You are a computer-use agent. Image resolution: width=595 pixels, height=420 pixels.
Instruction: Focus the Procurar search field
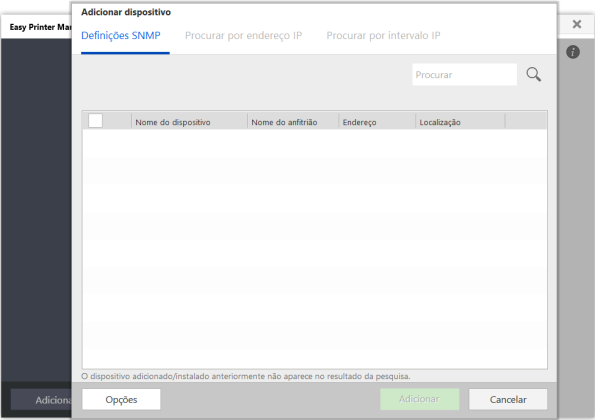pyautogui.click(x=464, y=75)
